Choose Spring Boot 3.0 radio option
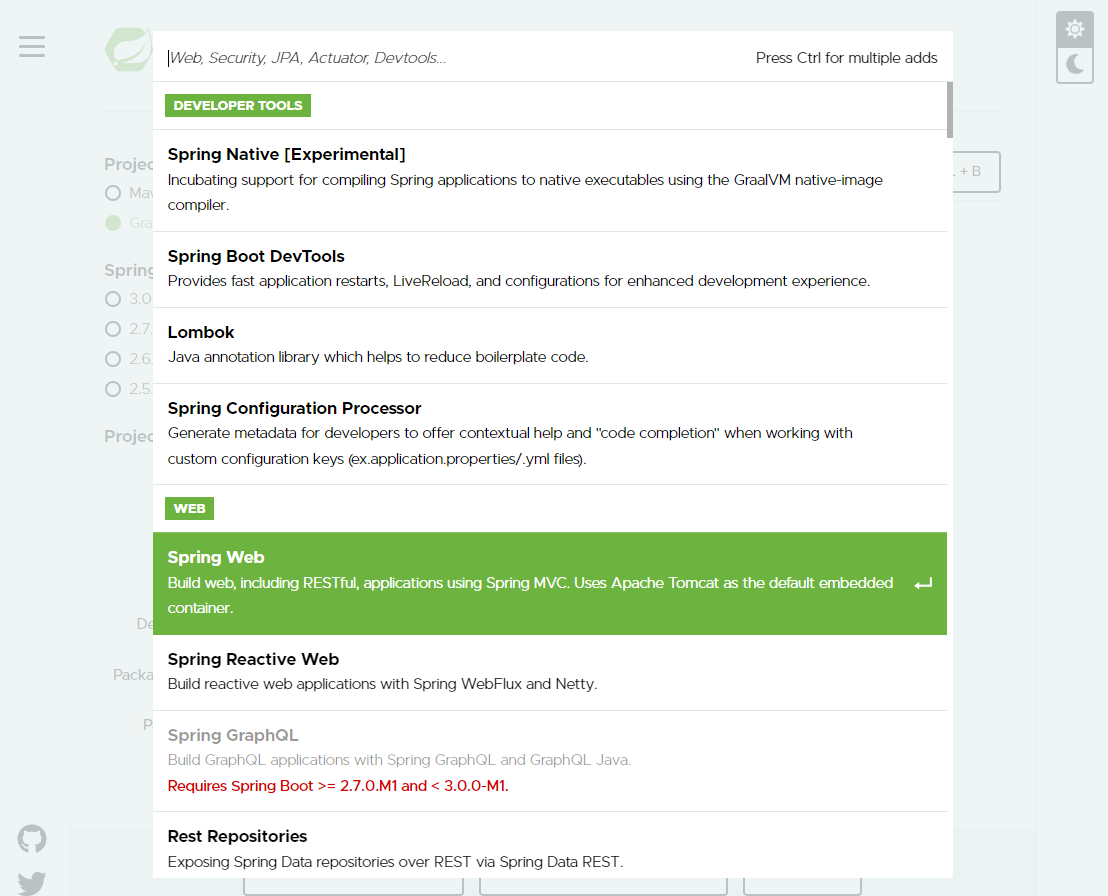This screenshot has width=1108, height=896. (113, 299)
